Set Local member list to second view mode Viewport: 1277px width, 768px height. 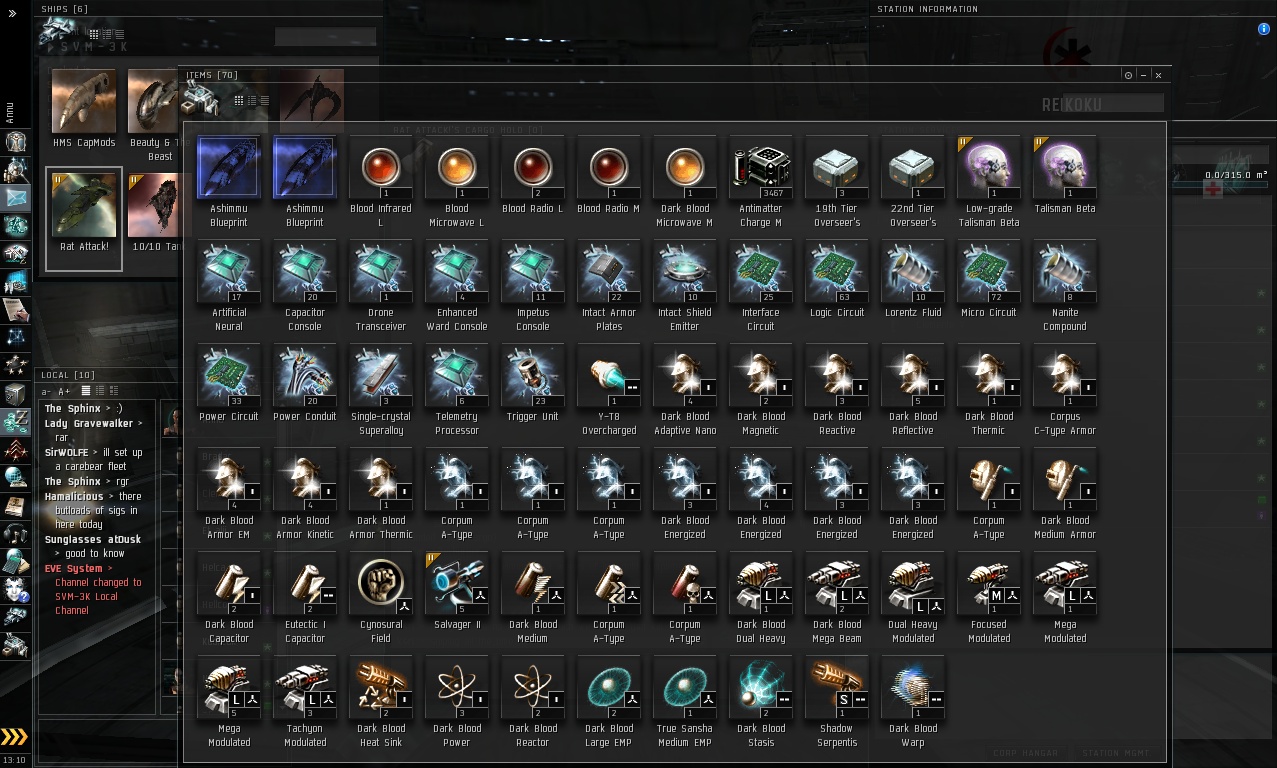[x=100, y=390]
